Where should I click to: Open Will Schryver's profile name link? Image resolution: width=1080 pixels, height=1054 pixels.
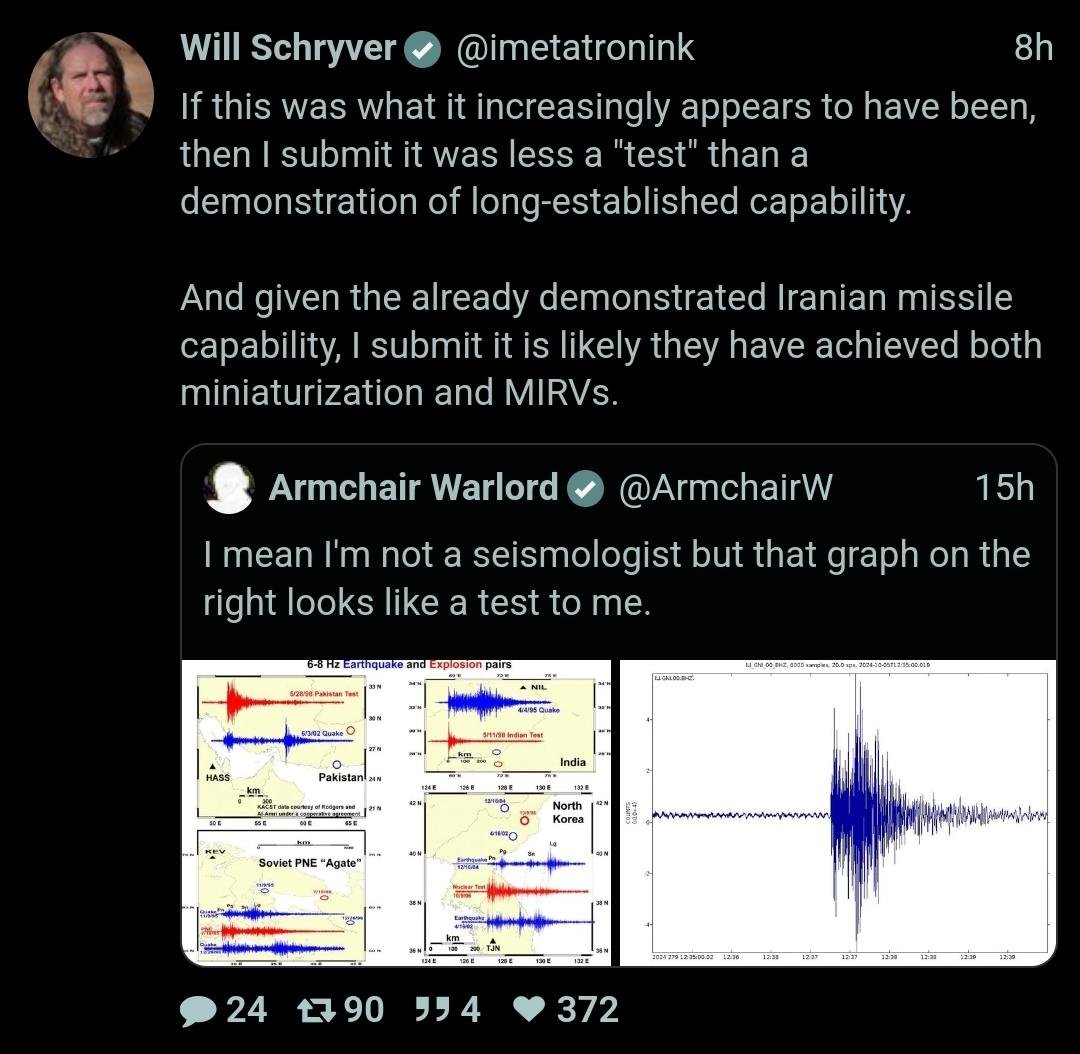[288, 48]
